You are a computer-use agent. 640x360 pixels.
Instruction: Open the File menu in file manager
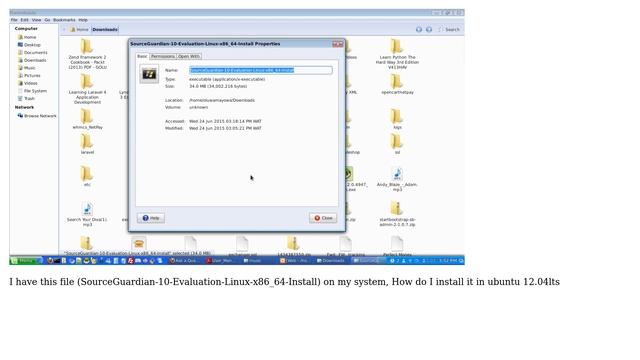(x=14, y=20)
